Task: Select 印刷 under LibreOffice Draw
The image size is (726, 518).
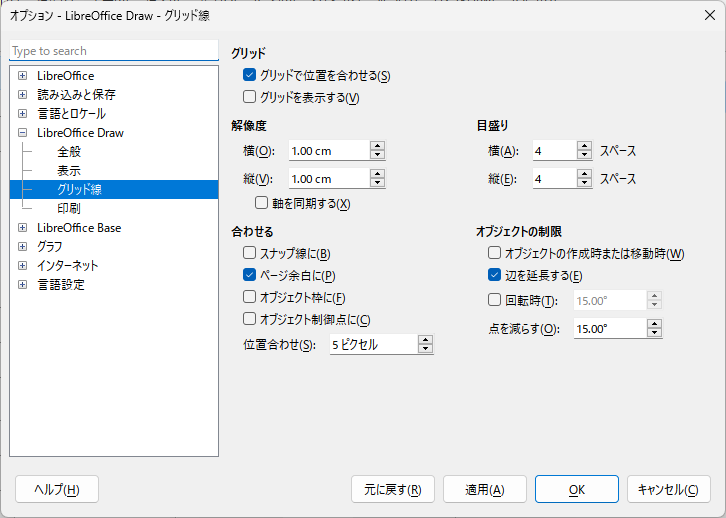Action: pos(69,208)
